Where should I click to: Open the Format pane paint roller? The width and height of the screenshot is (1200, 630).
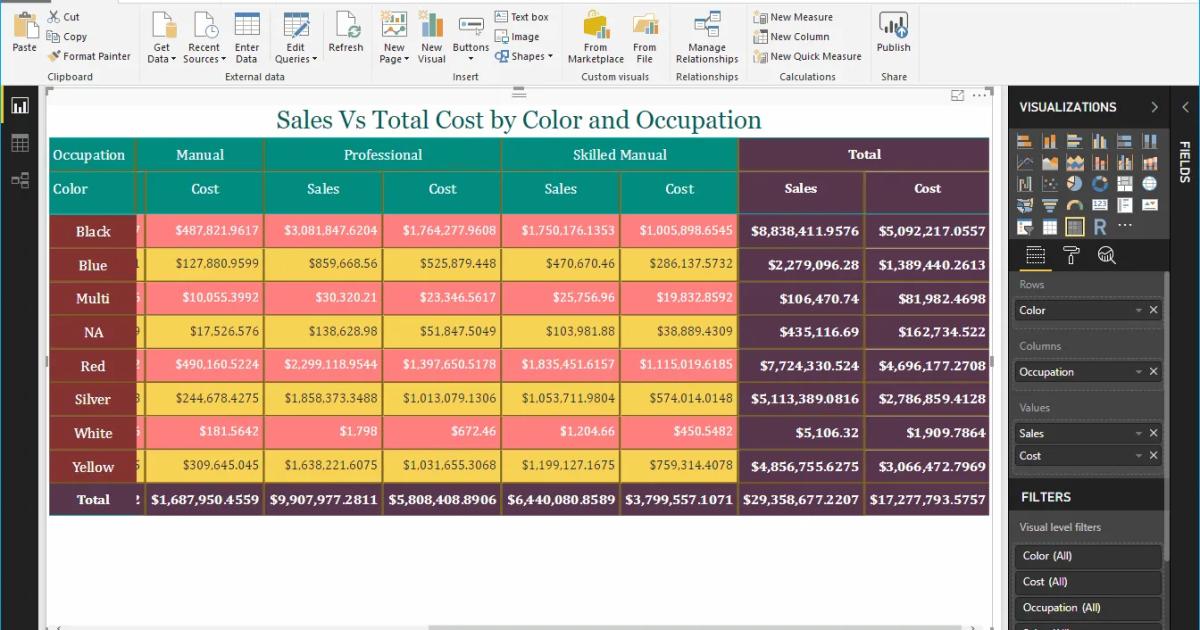click(1070, 256)
